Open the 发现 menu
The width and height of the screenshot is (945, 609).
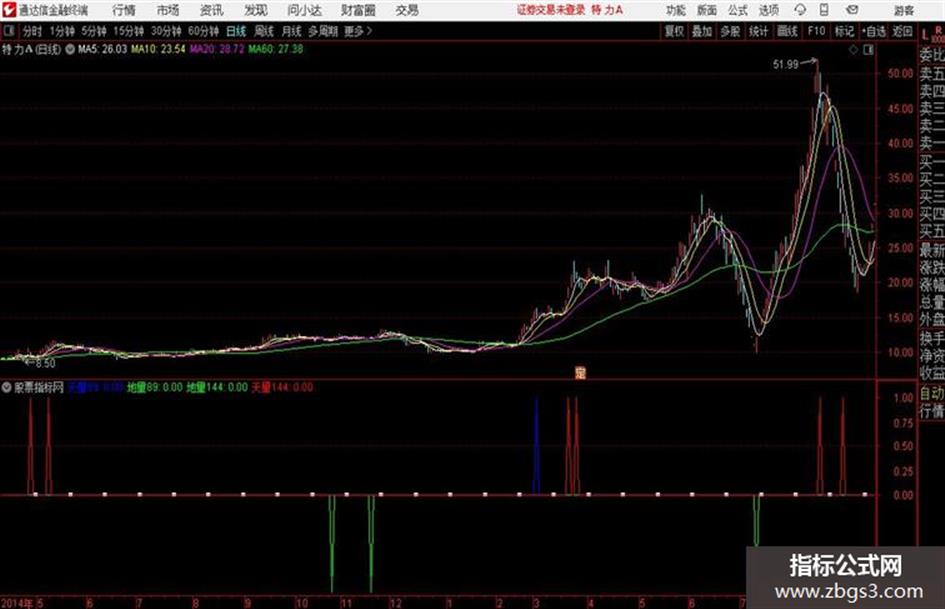coord(256,10)
